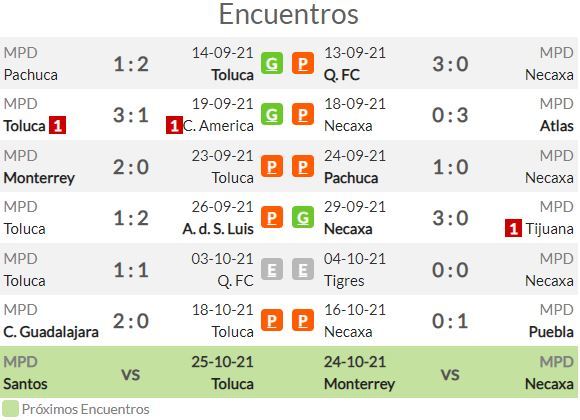Click orange P badge for Toluca 23-09-21 match
The height and width of the screenshot is (420, 580).
point(272,166)
